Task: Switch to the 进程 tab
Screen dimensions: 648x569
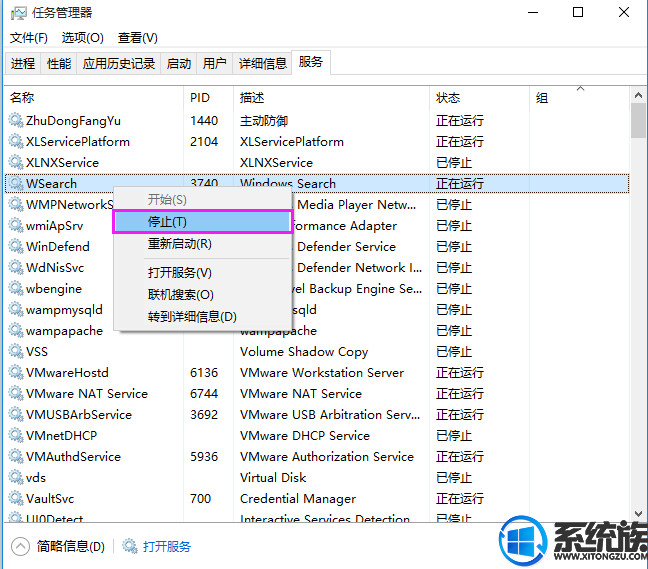Action: click(23, 64)
